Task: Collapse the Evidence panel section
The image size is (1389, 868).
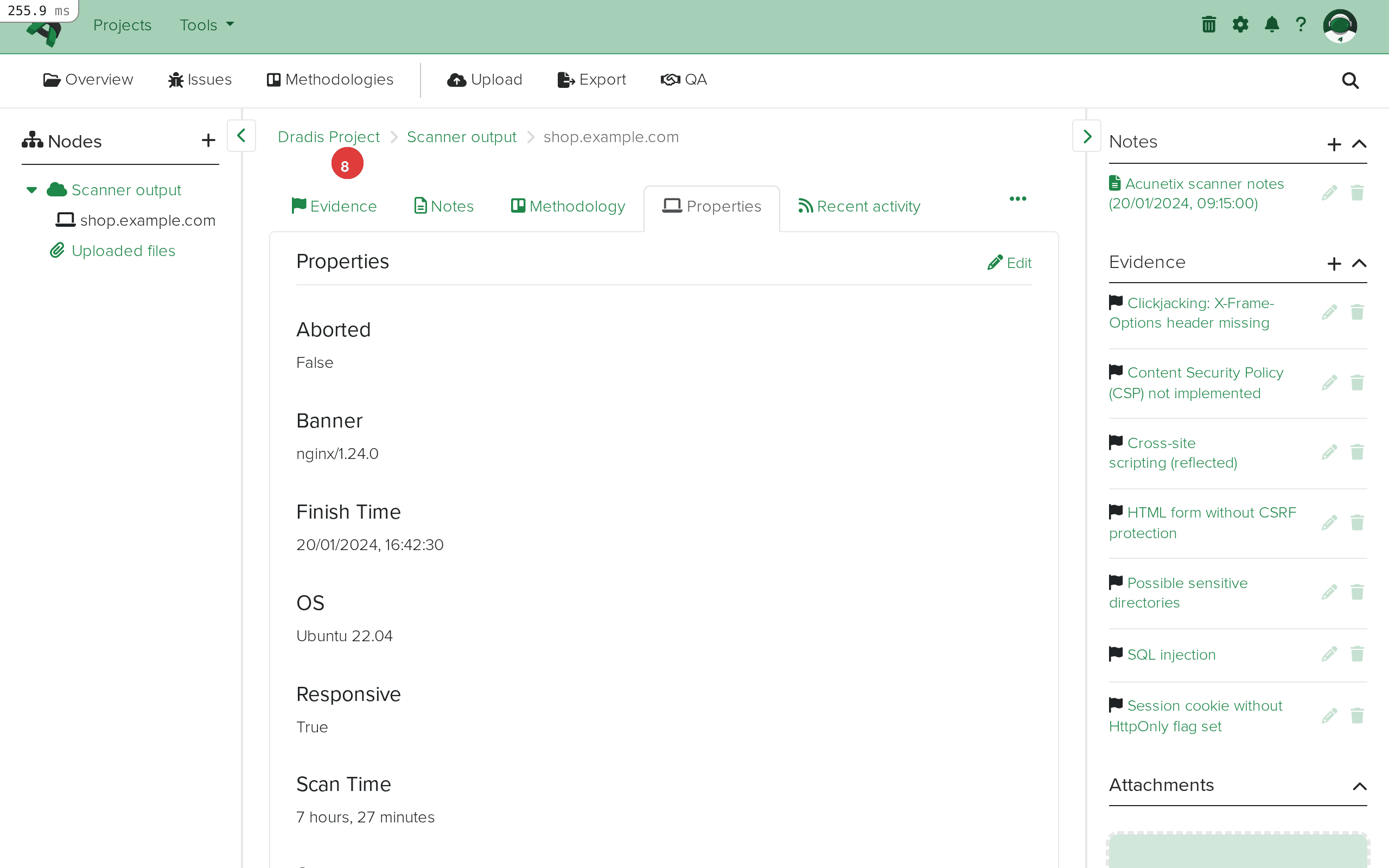Action: tap(1359, 264)
